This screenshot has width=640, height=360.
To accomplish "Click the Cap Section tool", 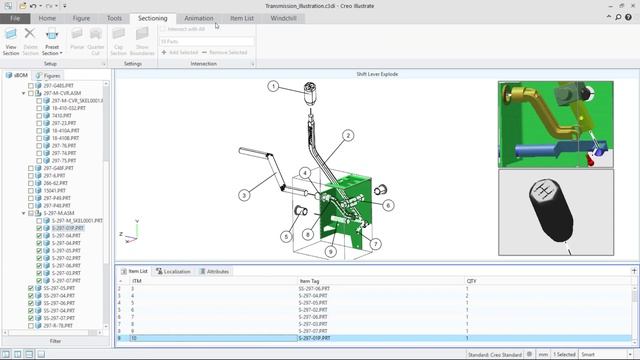I will (118, 42).
